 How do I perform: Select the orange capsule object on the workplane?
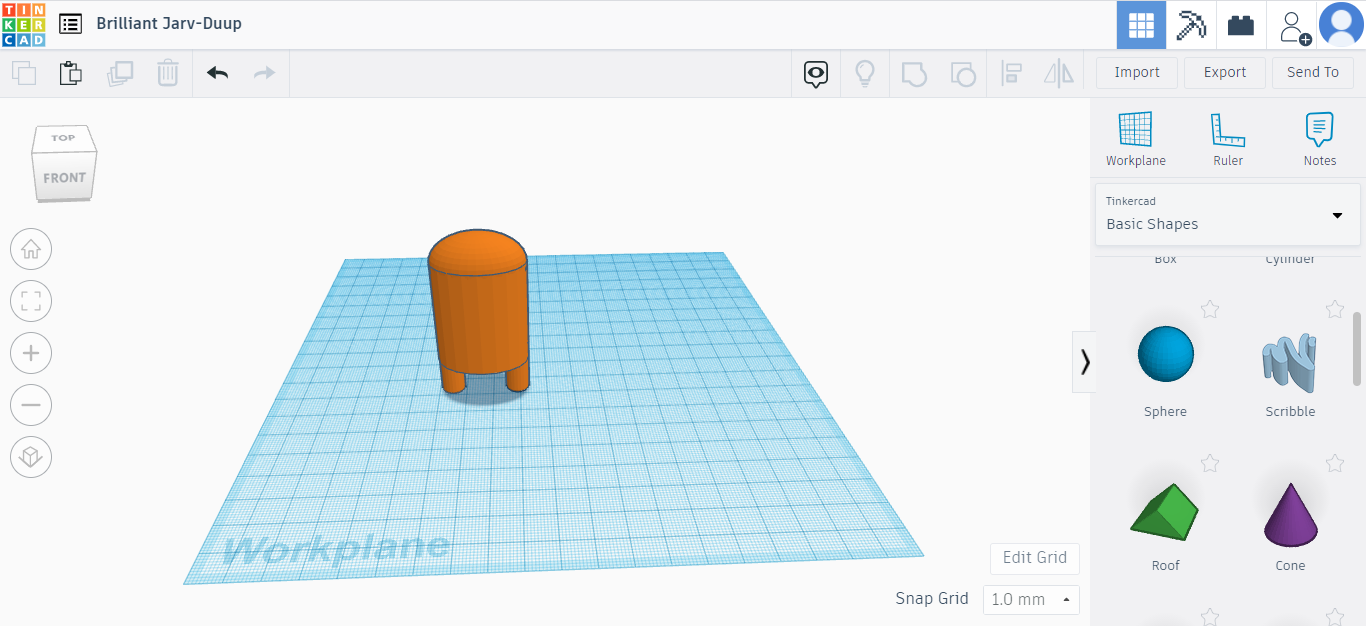pyautogui.click(x=479, y=310)
